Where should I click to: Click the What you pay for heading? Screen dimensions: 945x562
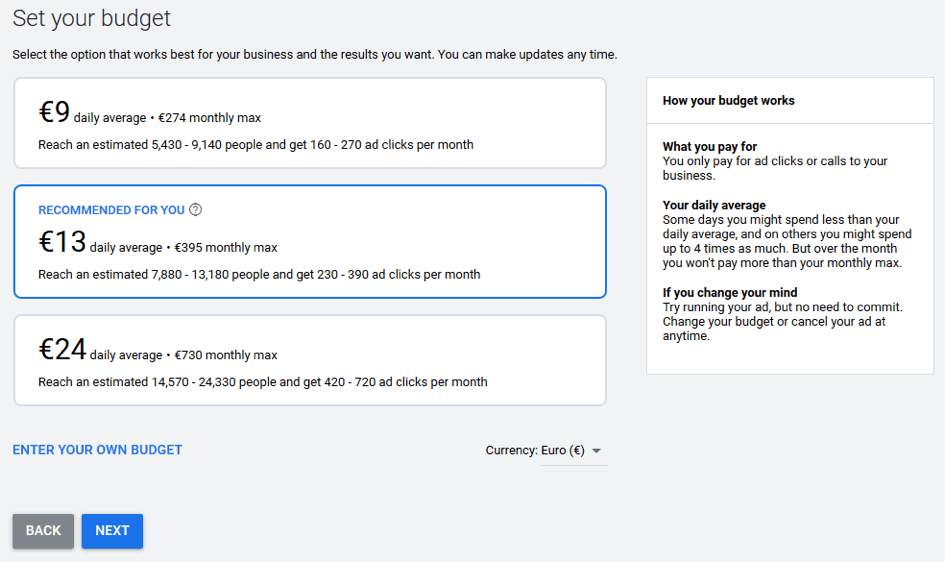click(x=709, y=146)
